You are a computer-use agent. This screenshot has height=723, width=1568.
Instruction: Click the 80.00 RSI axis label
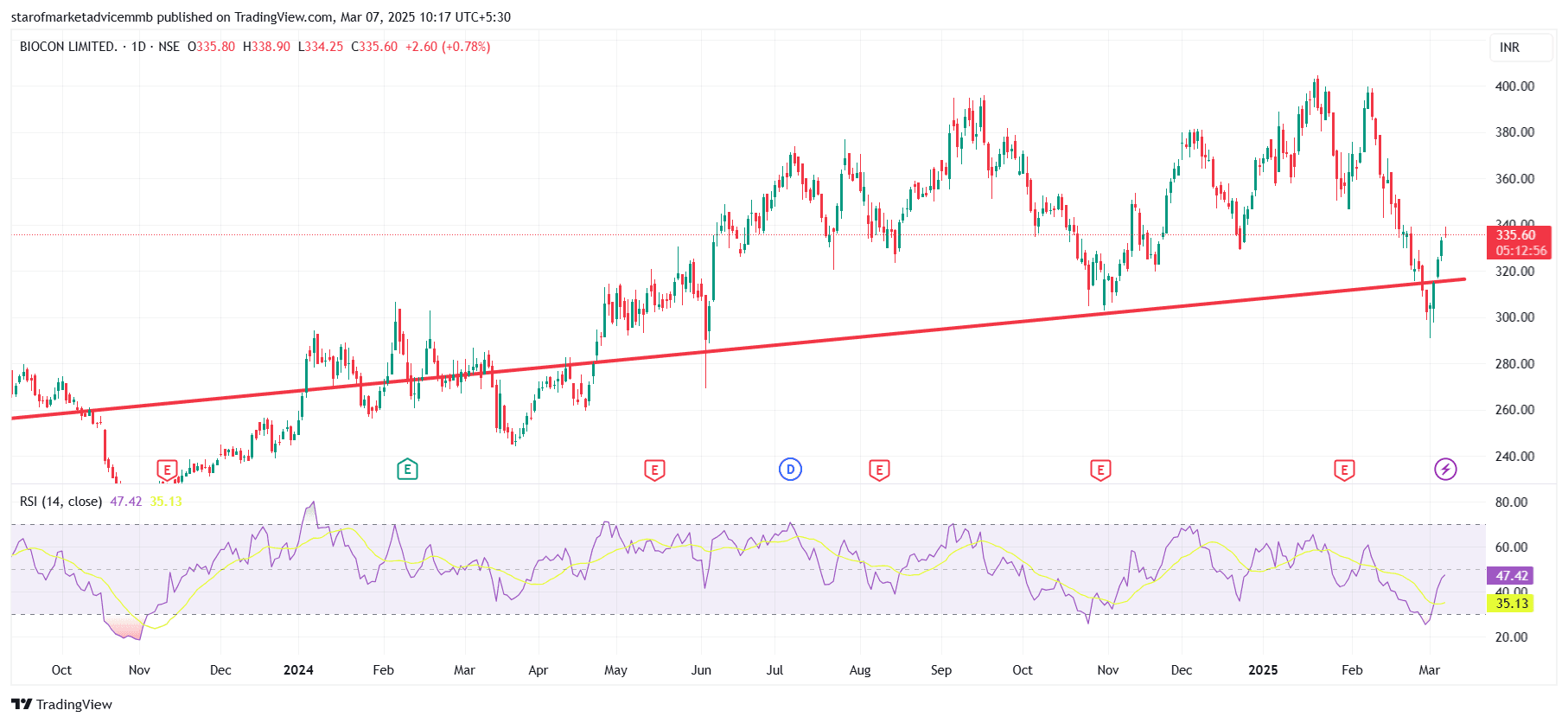point(1512,502)
